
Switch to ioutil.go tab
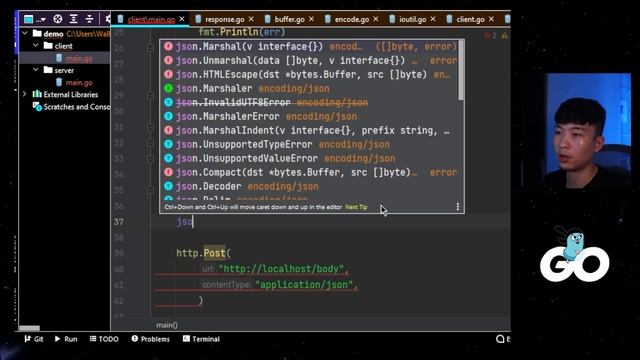click(413, 19)
